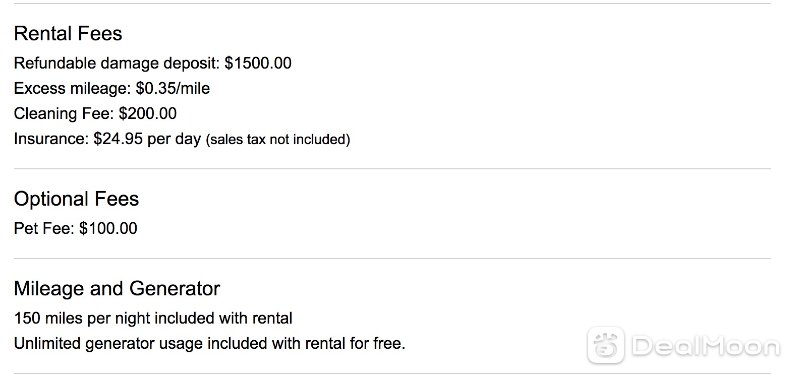The image size is (800, 378).
Task: Select the Rental Fees heading
Action: (x=68, y=34)
